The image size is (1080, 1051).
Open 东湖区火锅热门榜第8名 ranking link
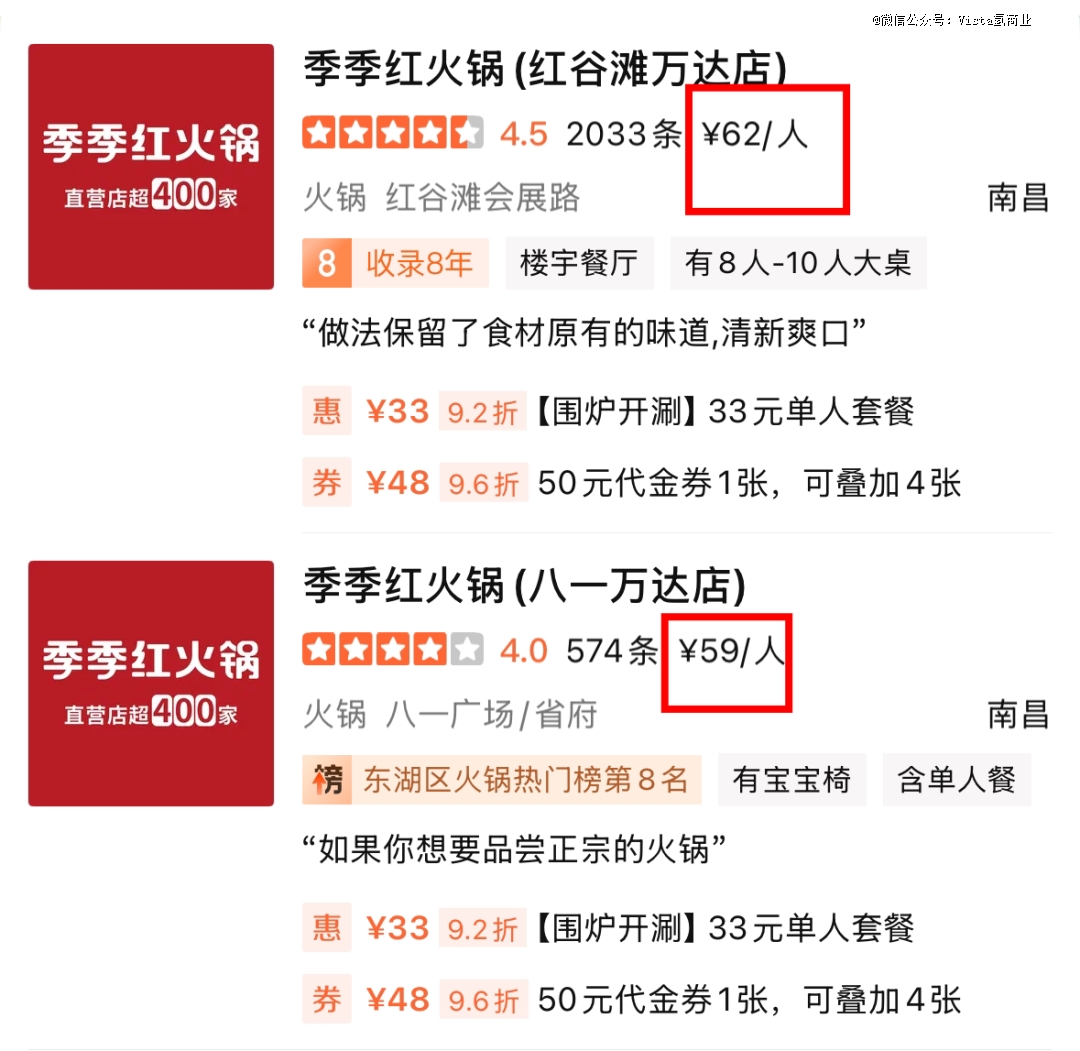[x=526, y=780]
